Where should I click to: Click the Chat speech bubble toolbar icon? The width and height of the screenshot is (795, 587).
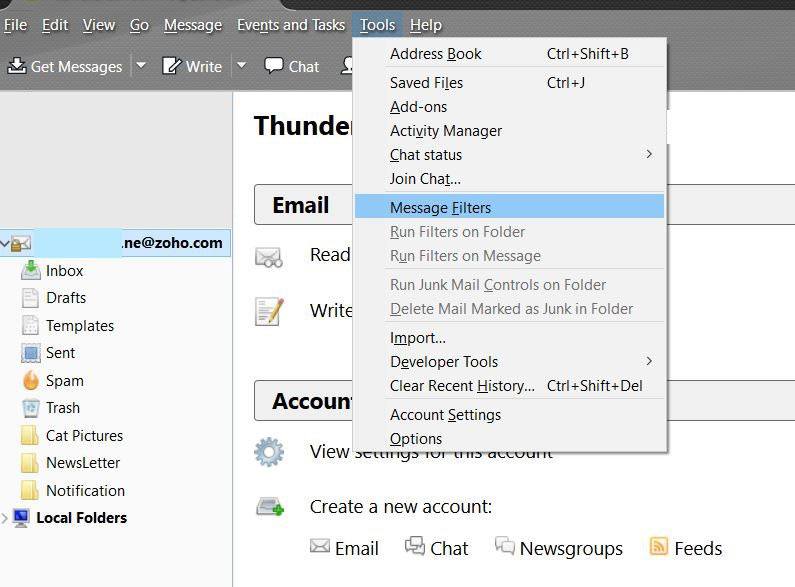(x=274, y=66)
